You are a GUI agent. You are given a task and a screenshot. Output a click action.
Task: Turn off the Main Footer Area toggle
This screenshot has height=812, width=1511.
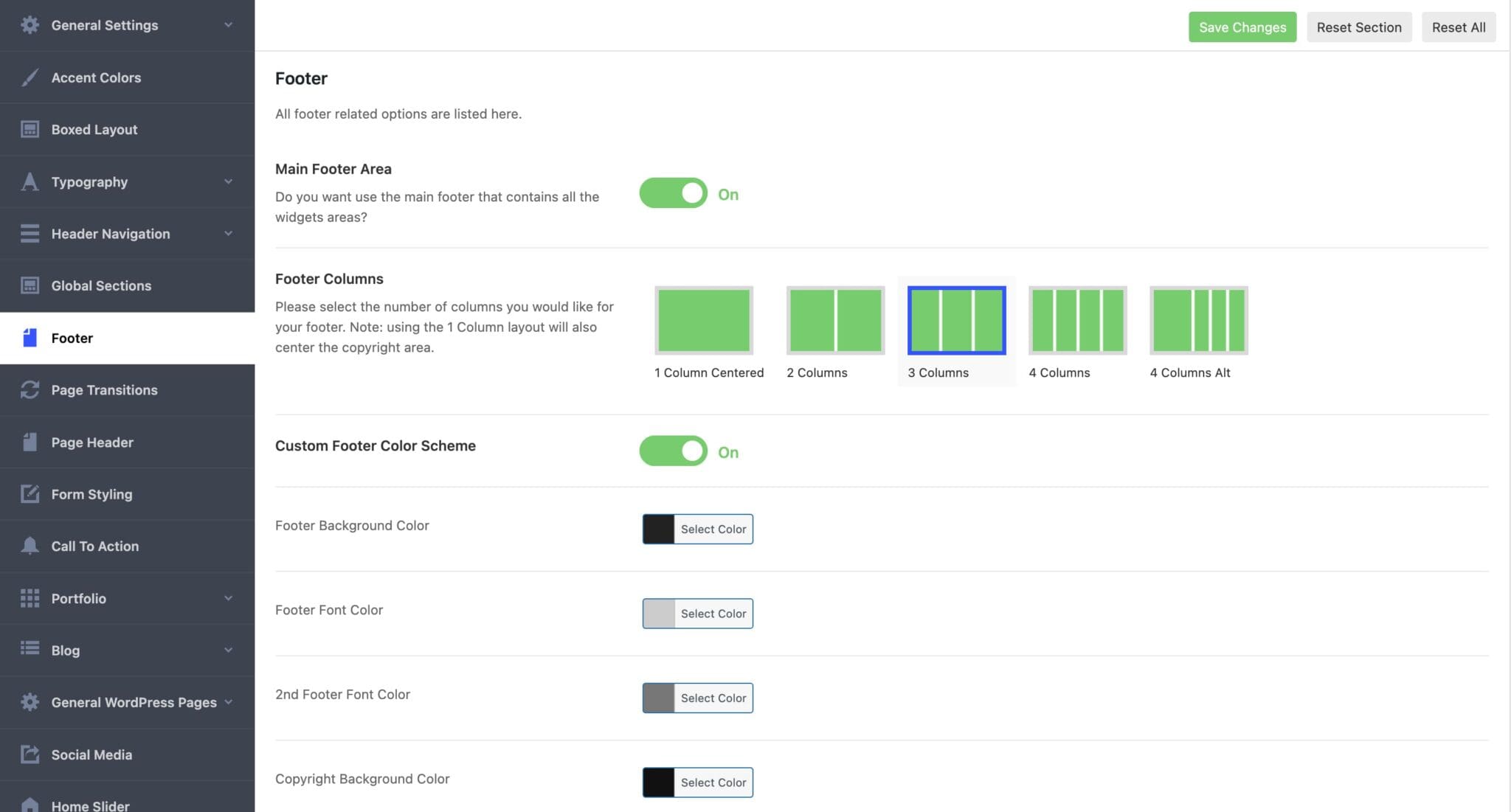pyautogui.click(x=673, y=192)
